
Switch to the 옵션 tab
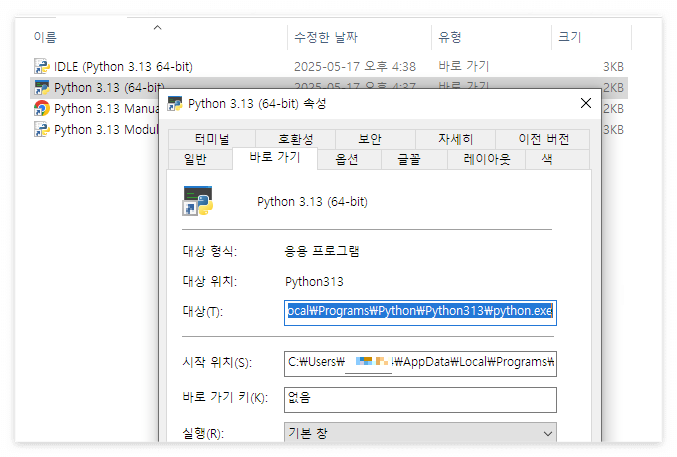pyautogui.click(x=347, y=159)
